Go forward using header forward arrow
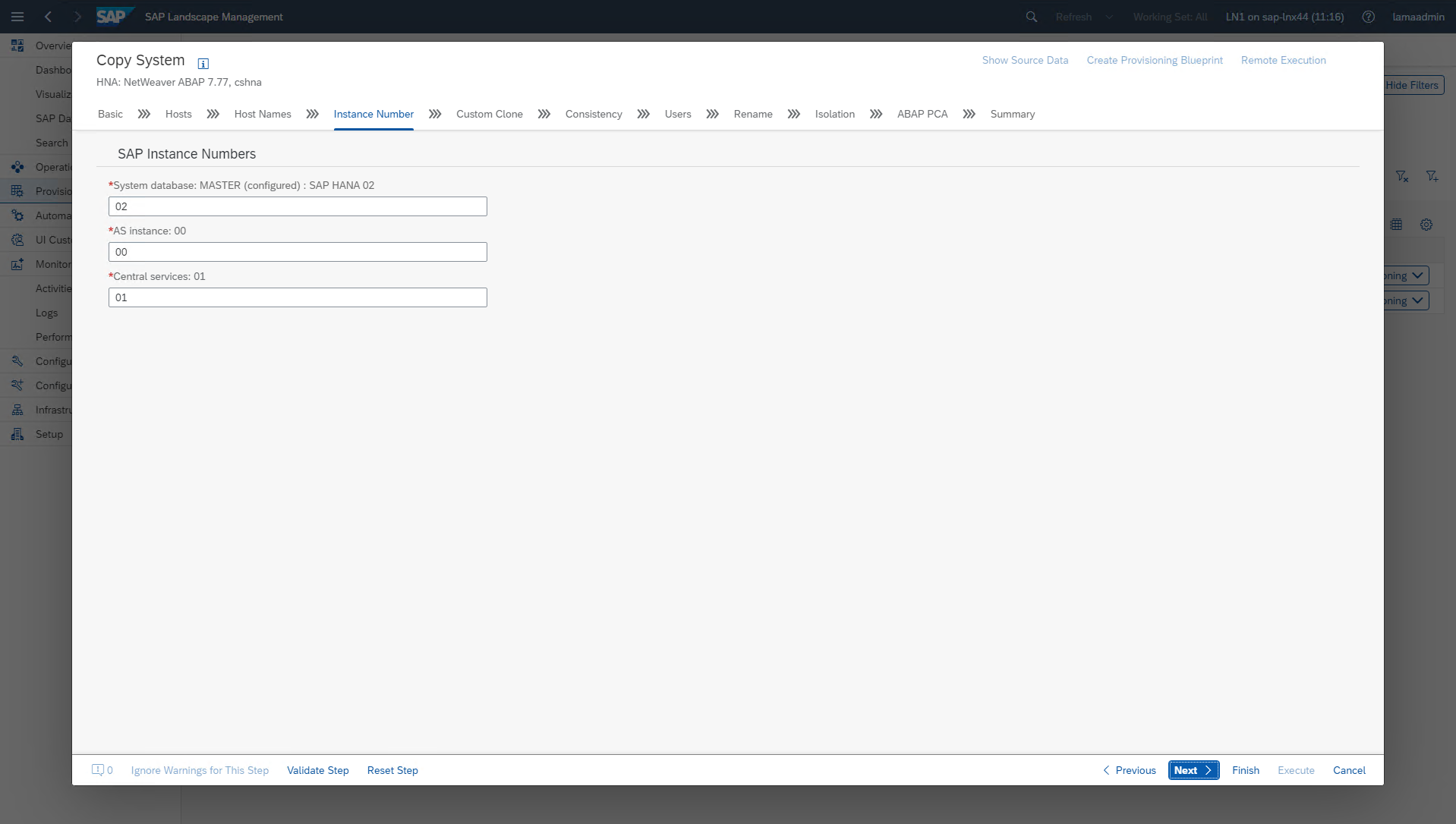Viewport: 1456px width, 824px height. coord(77,17)
